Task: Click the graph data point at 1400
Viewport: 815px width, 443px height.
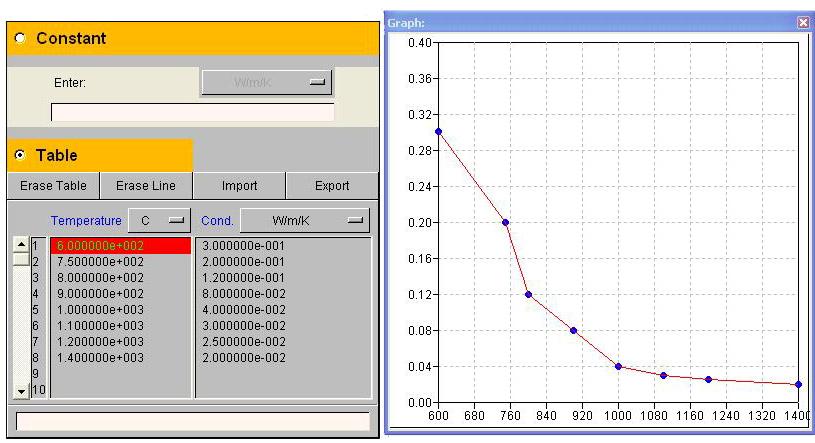Action: click(798, 385)
